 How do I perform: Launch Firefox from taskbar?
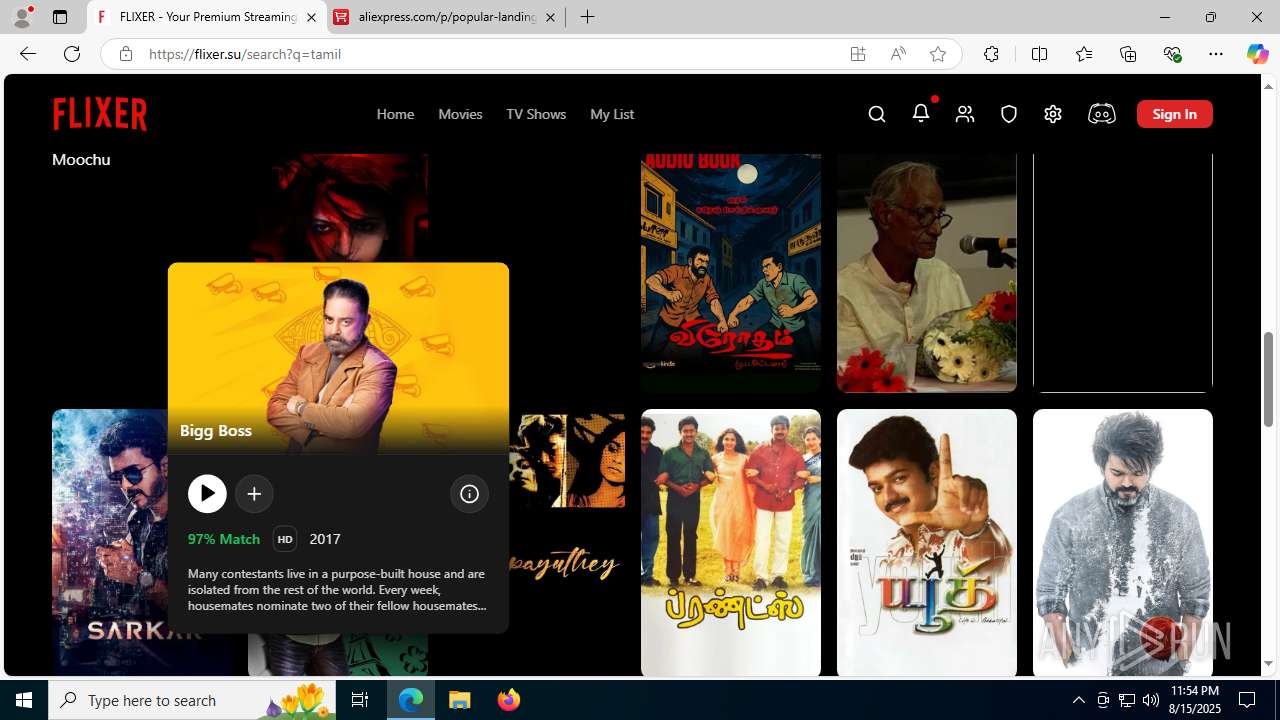tap(509, 700)
